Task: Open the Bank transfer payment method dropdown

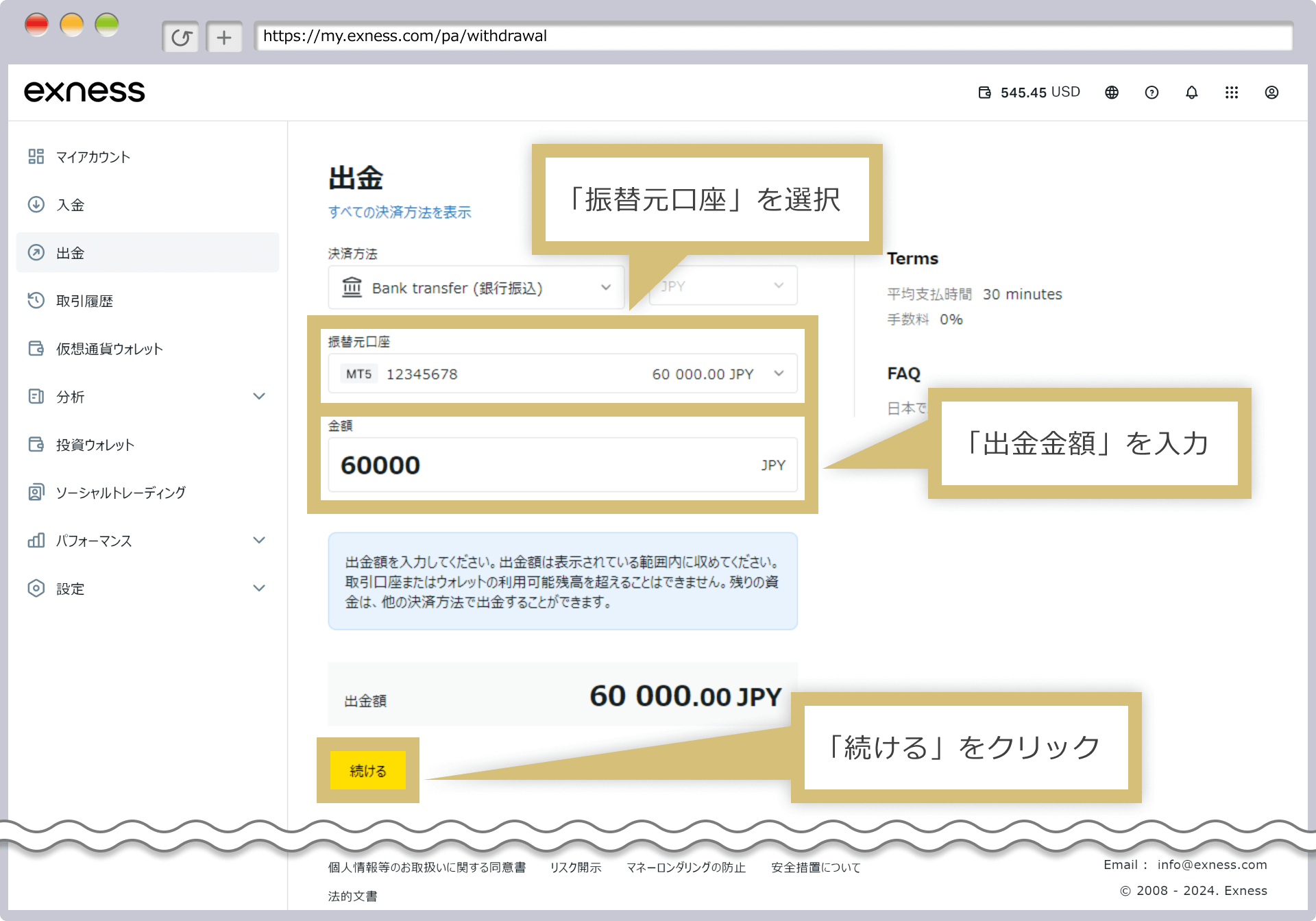Action: 476,288
